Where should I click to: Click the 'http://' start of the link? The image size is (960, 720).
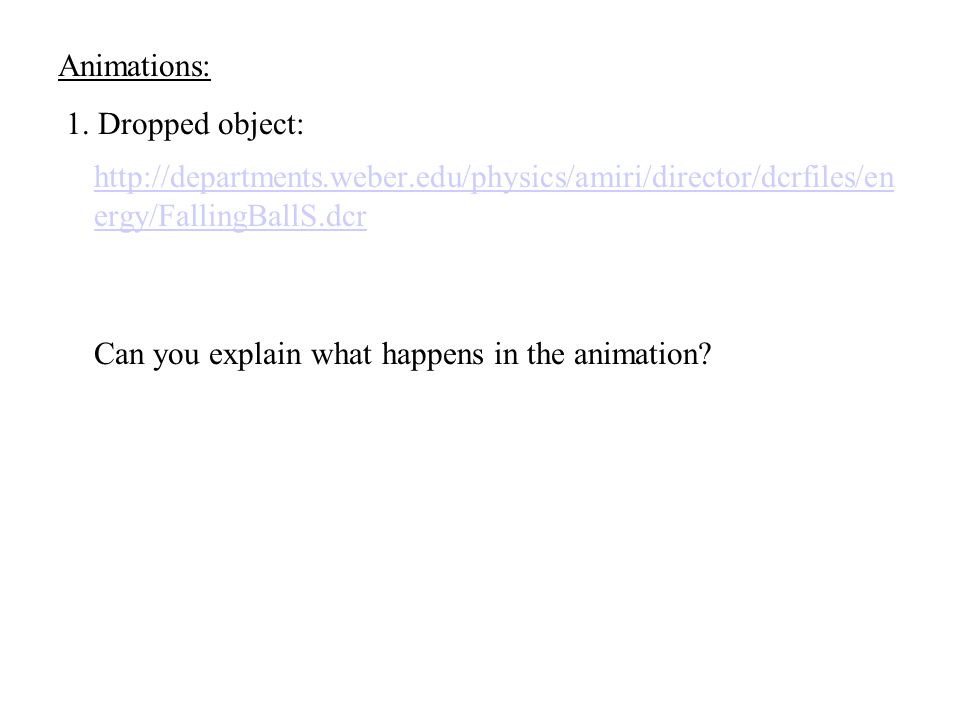pos(132,178)
